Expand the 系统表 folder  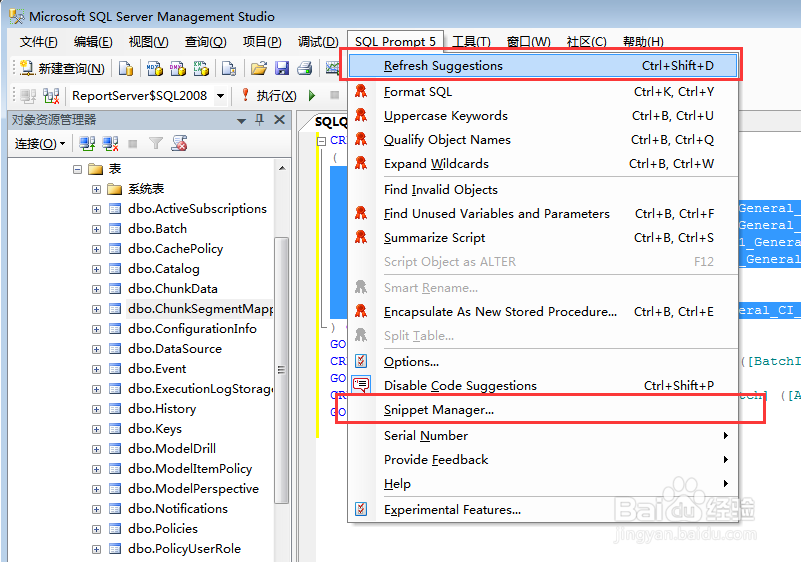point(96,190)
